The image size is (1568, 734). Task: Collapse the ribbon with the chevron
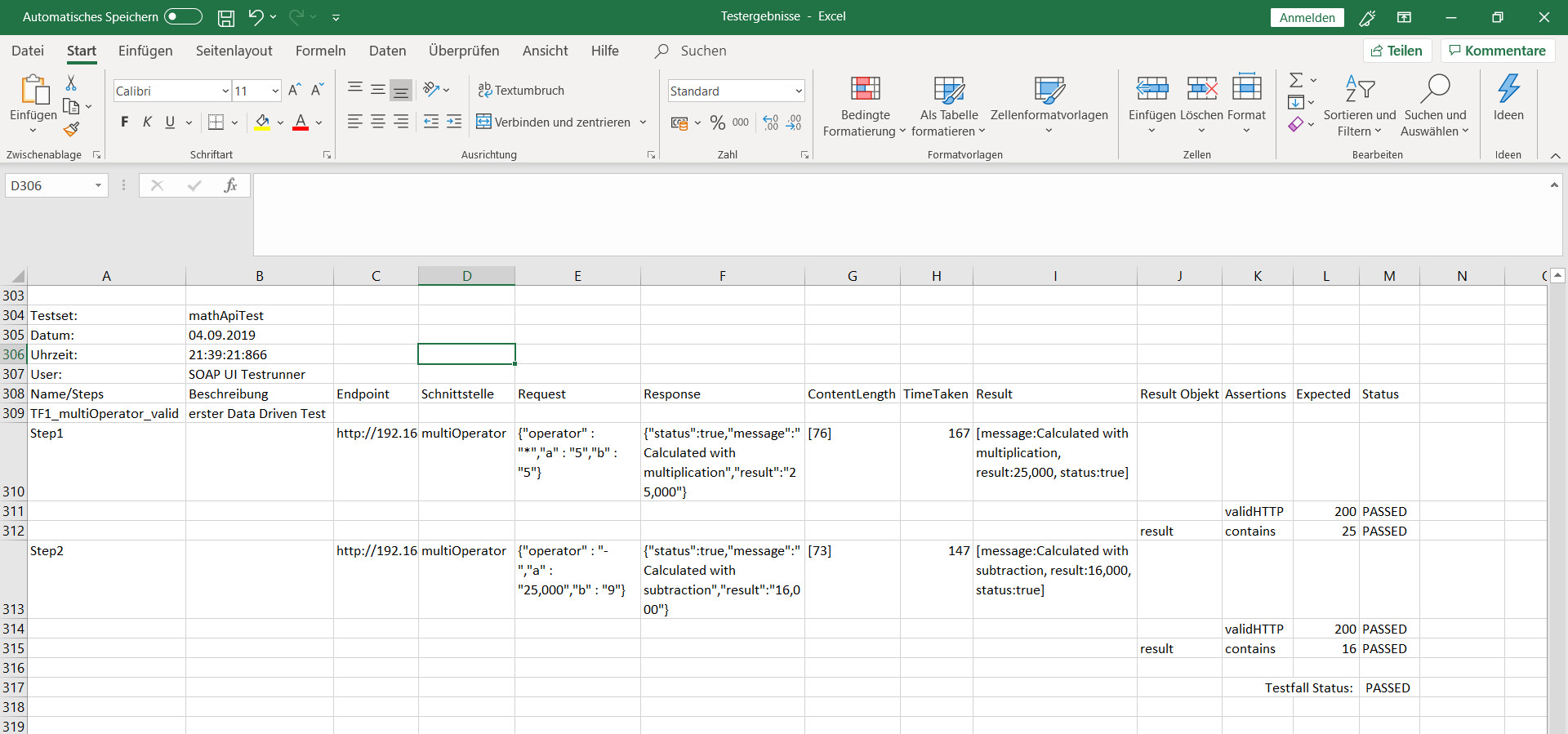pos(1556,155)
